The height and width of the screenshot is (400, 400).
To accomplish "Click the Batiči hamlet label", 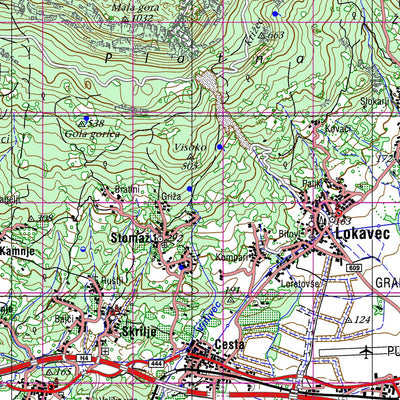I will click(x=64, y=319).
